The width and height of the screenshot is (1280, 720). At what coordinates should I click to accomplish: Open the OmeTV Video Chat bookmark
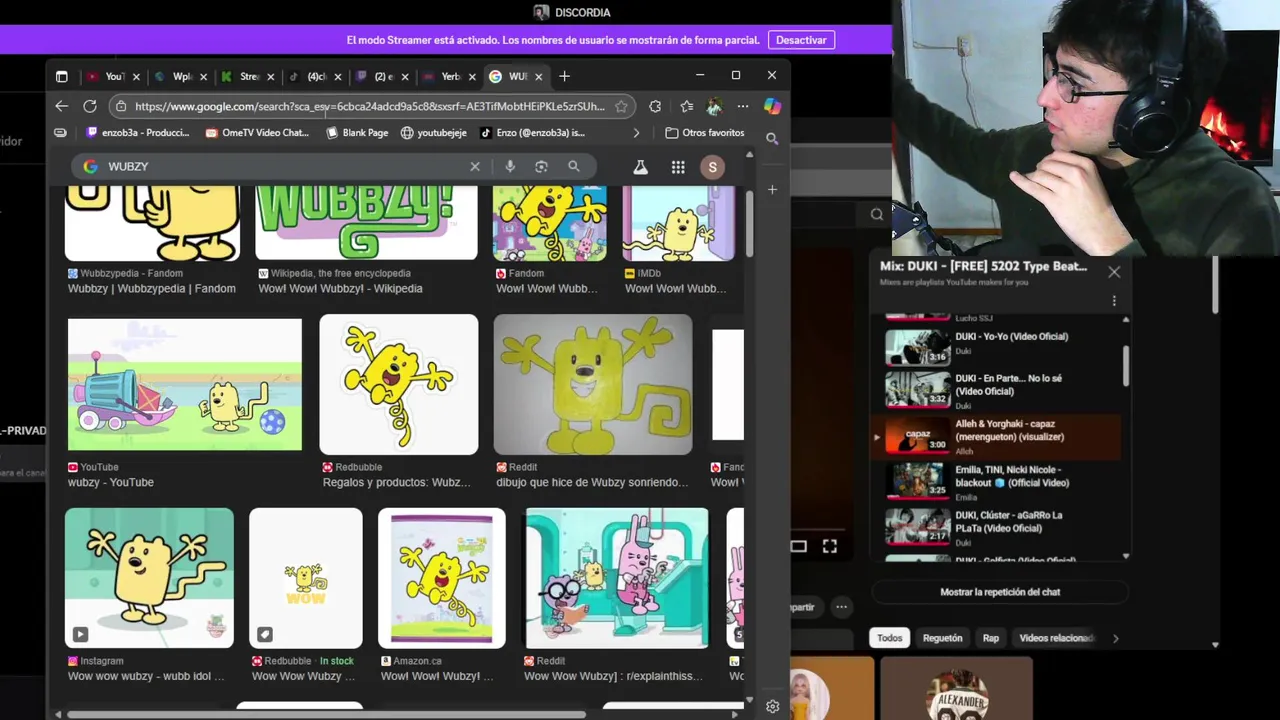(x=258, y=132)
